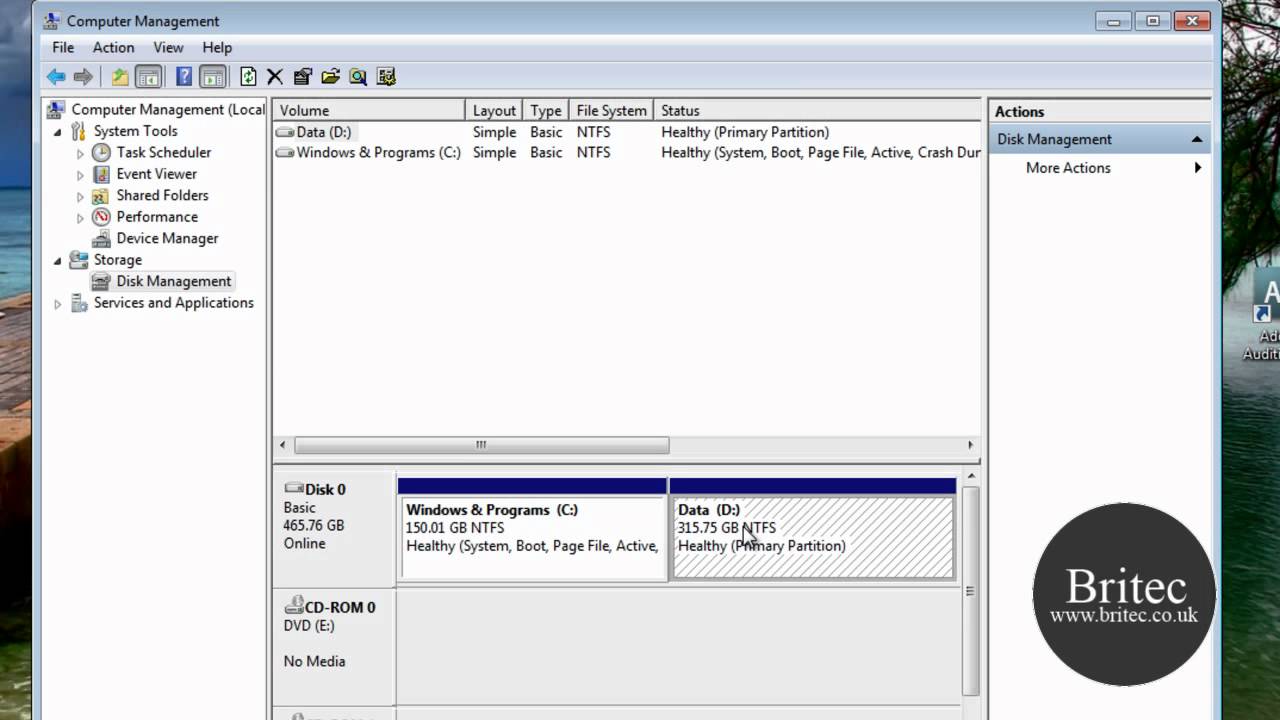This screenshot has height=720, width=1280.
Task: Open Help via blue question mark icon
Action: pyautogui.click(x=184, y=77)
